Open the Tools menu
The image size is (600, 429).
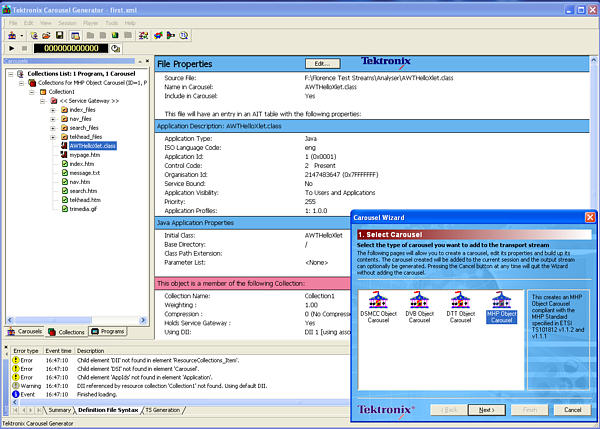pyautogui.click(x=112, y=23)
